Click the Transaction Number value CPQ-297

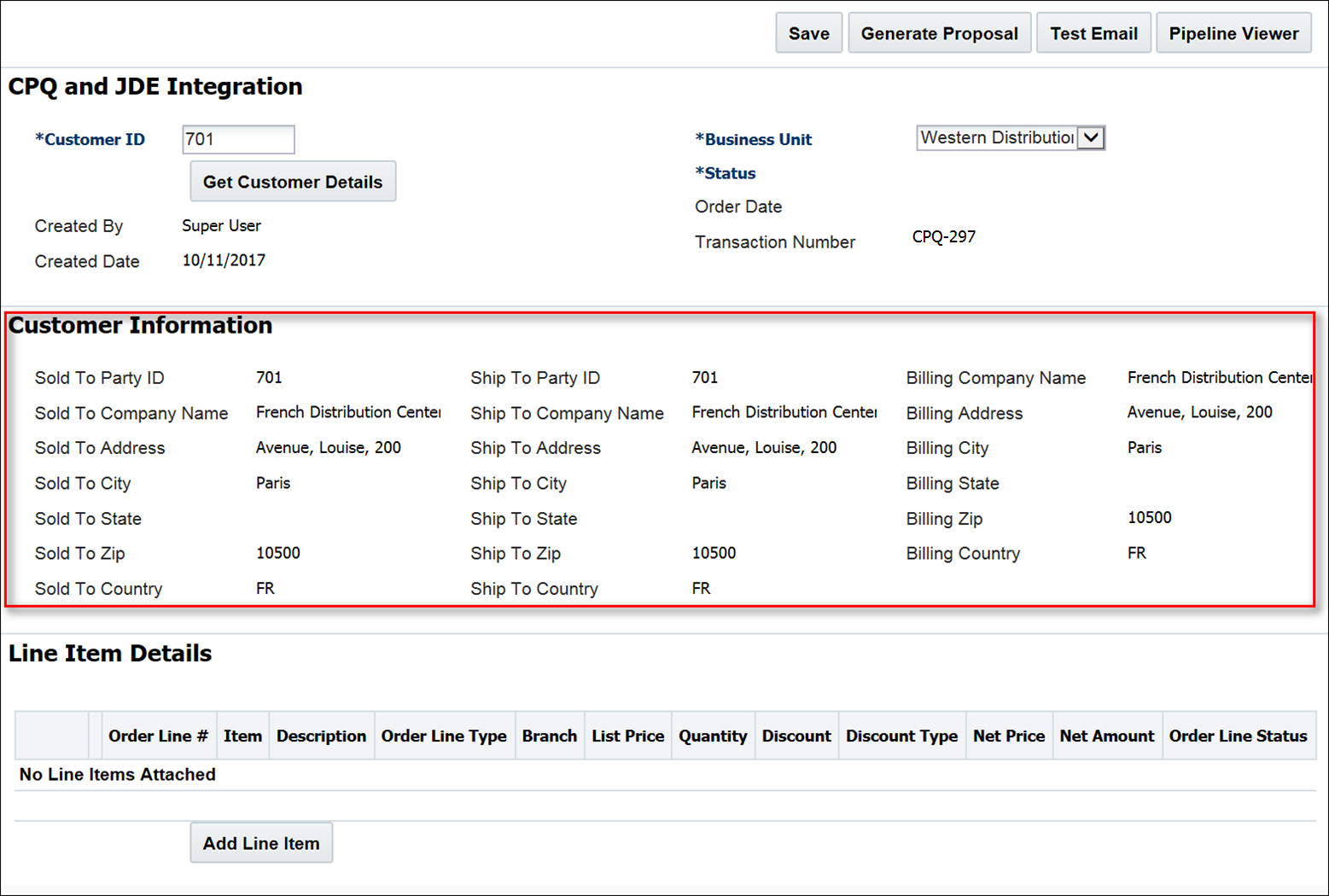[x=943, y=236]
